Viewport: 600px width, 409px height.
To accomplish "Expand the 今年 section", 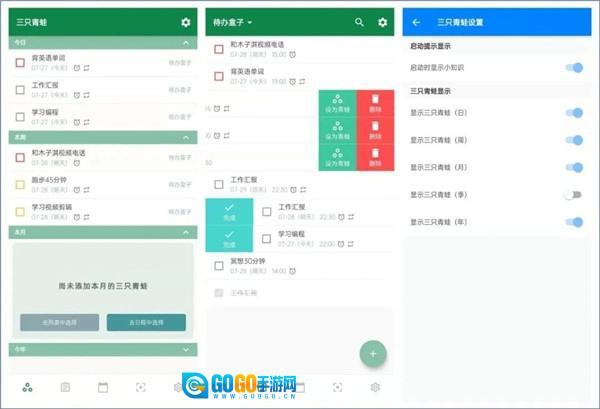I will (x=185, y=349).
